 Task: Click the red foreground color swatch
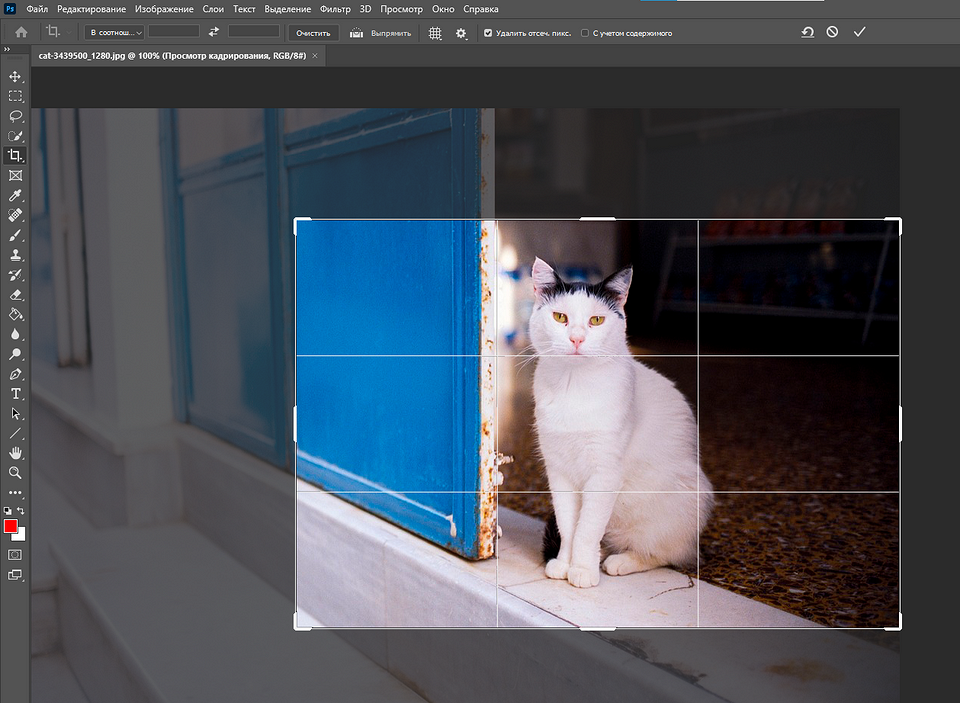tap(11, 526)
